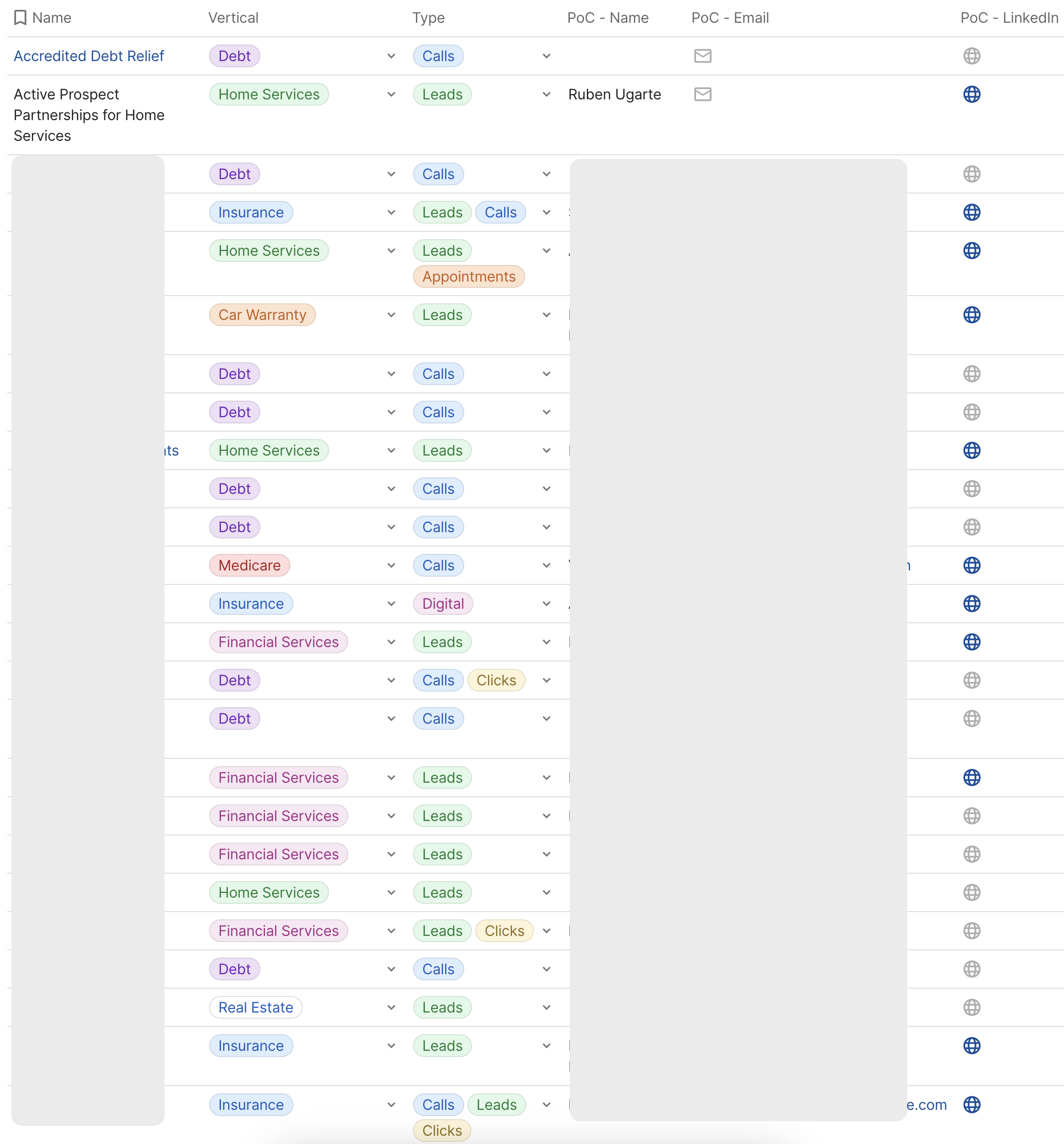Open the LinkedIn globe in Real Estate row
1064x1144 pixels.
[x=971, y=1007]
